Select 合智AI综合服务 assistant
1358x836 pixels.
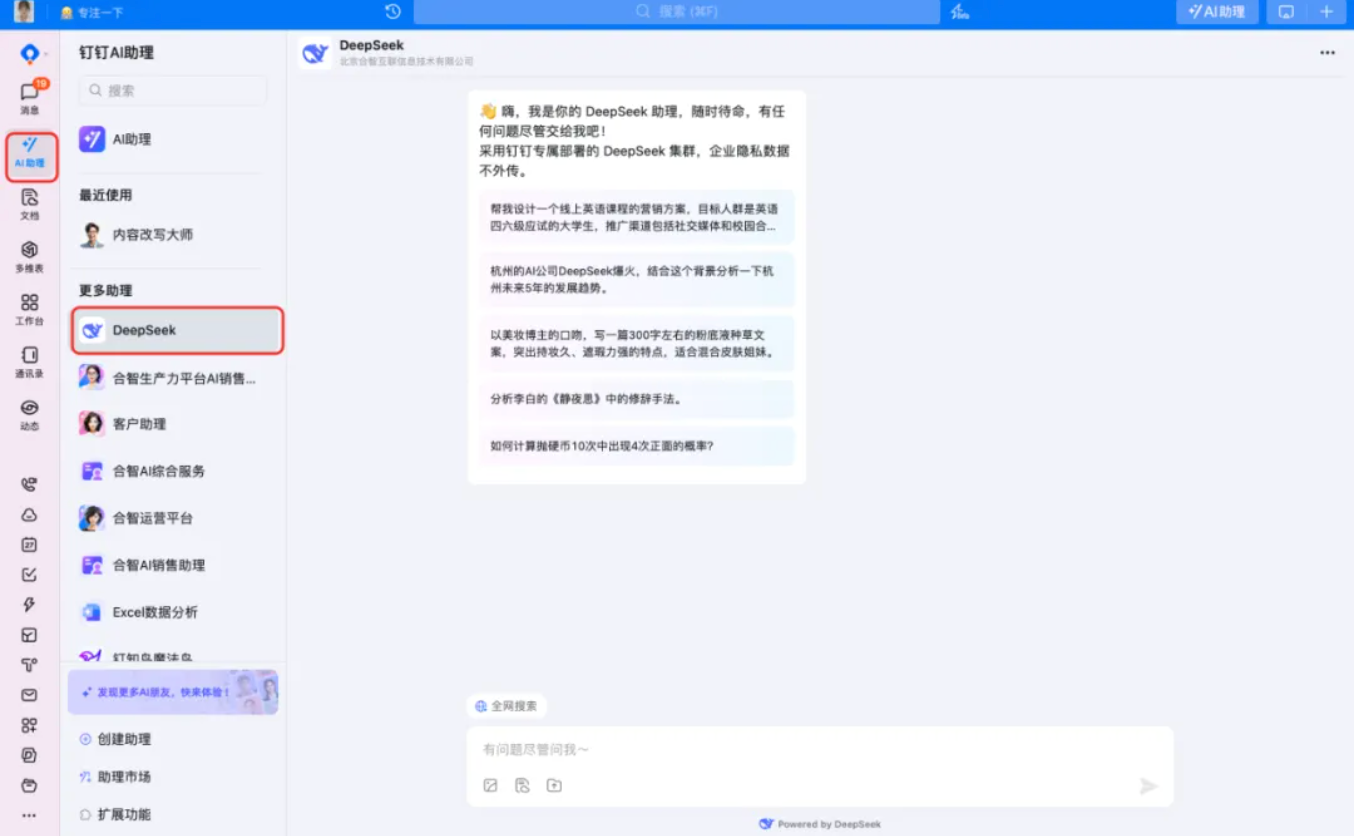coord(173,471)
